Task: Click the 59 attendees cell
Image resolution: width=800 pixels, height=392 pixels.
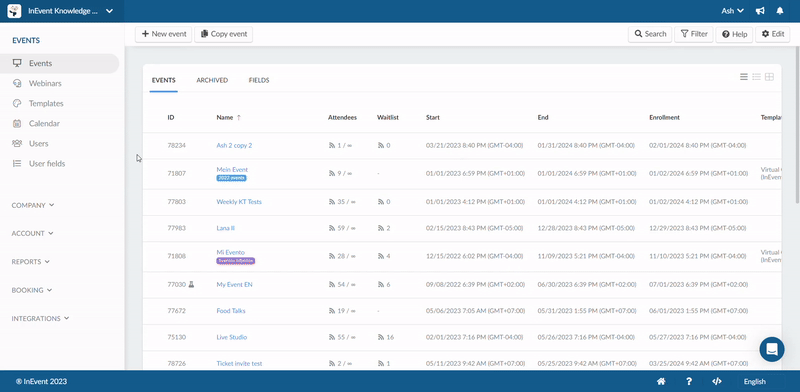Action: [x=342, y=228]
